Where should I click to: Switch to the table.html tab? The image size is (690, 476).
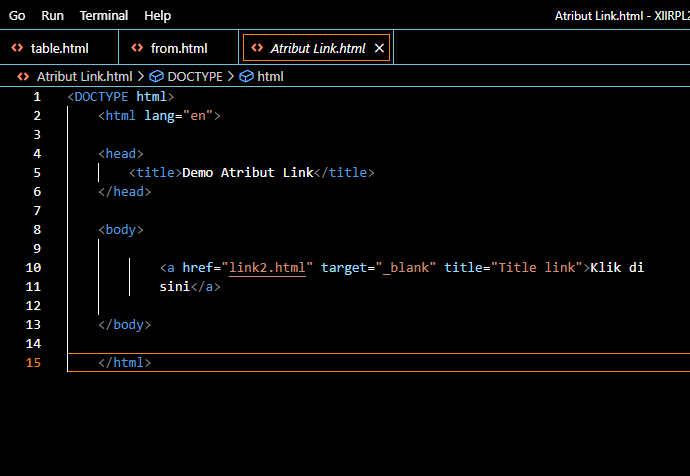[59, 48]
